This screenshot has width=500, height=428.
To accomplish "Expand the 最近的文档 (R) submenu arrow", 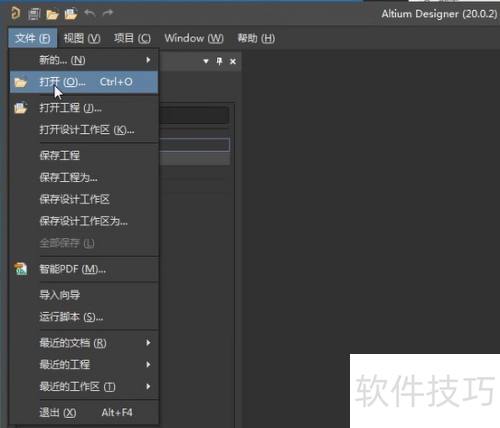I will point(148,343).
